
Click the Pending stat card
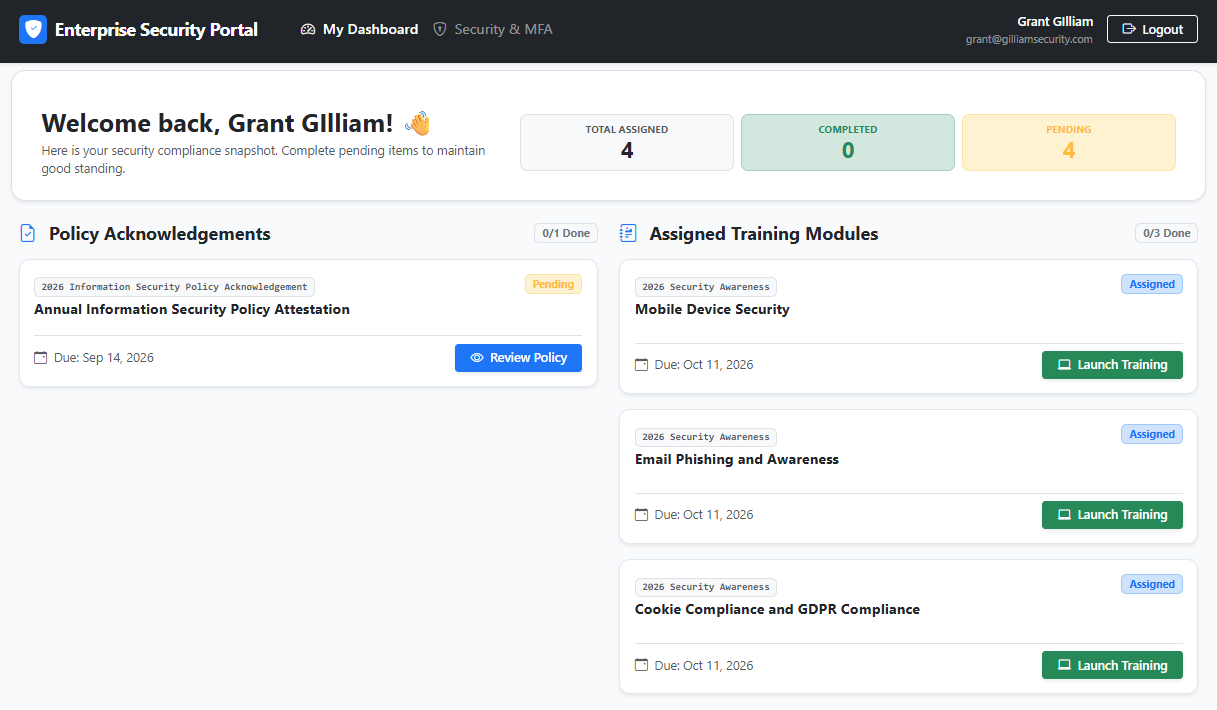(x=1069, y=142)
